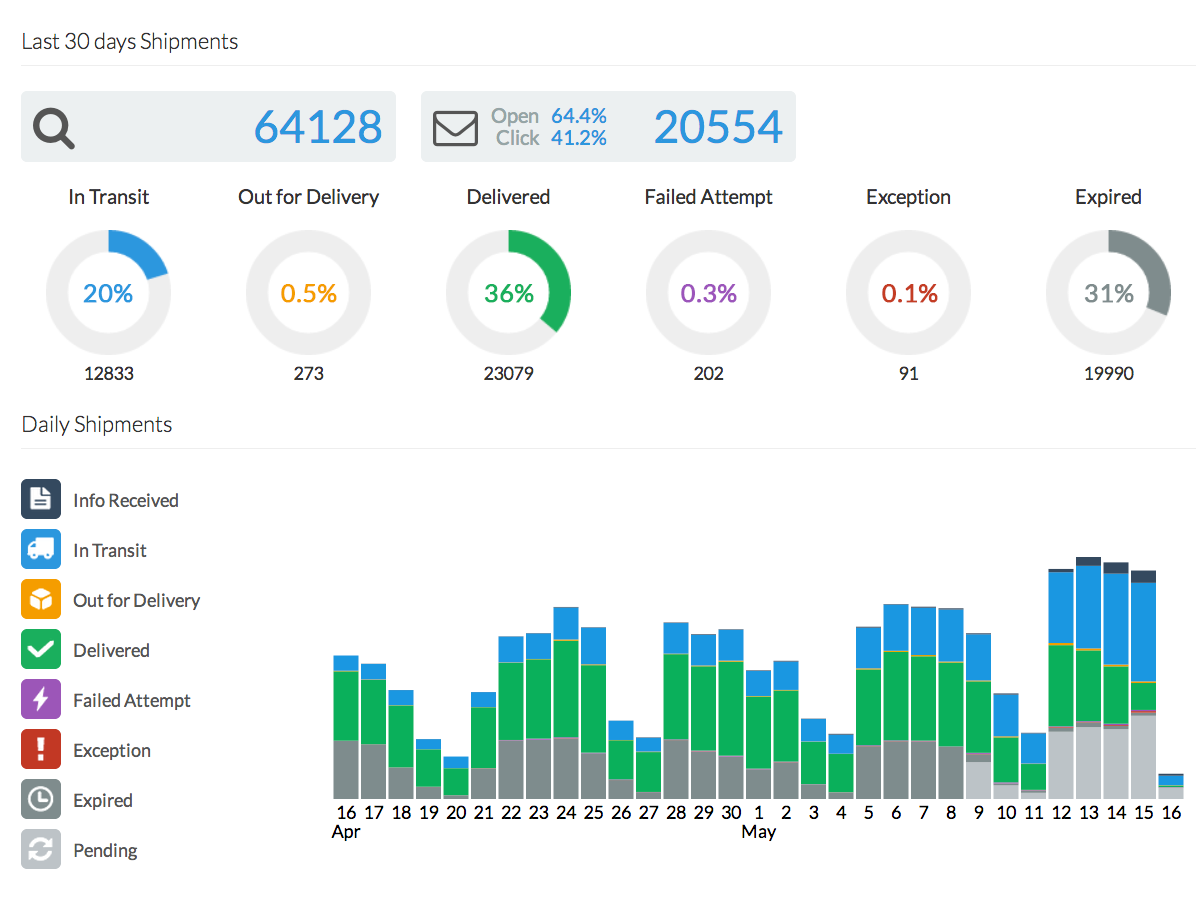Click the Exception 0.1% donut chart

(x=908, y=293)
